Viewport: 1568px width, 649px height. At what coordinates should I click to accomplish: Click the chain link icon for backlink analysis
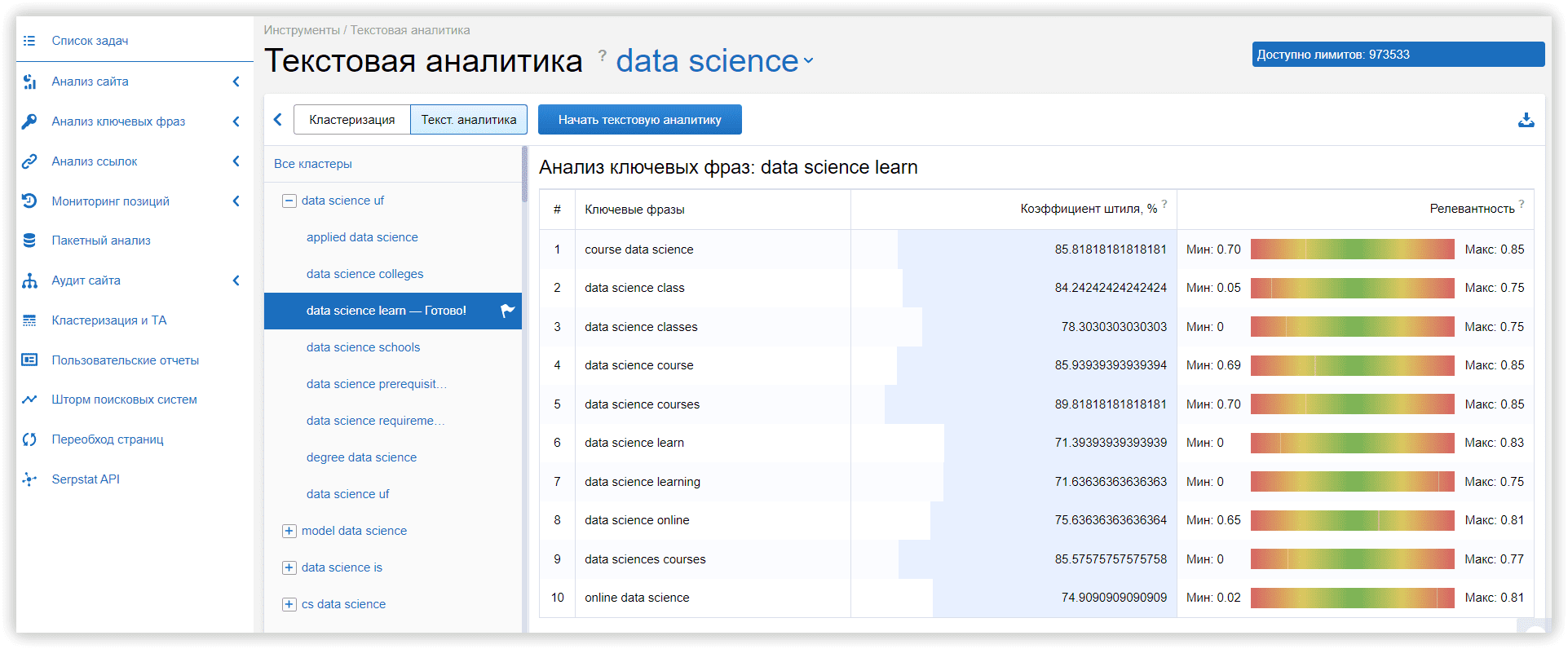pyautogui.click(x=29, y=161)
